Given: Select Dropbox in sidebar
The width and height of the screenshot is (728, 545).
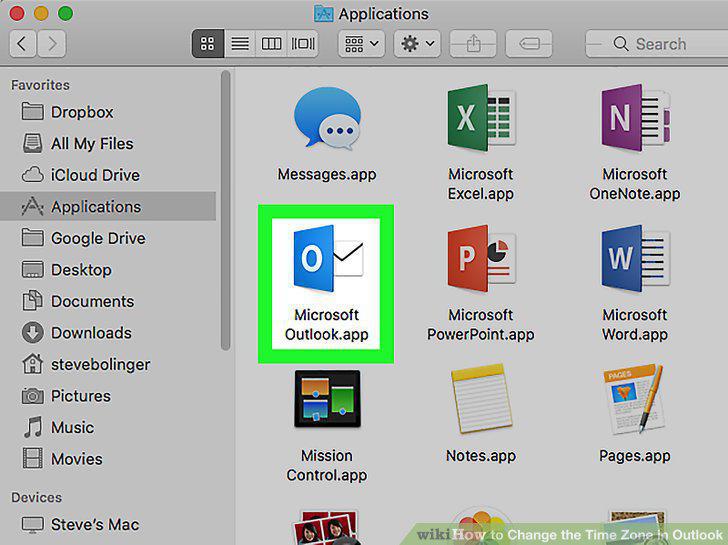Looking at the screenshot, I should [108, 112].
